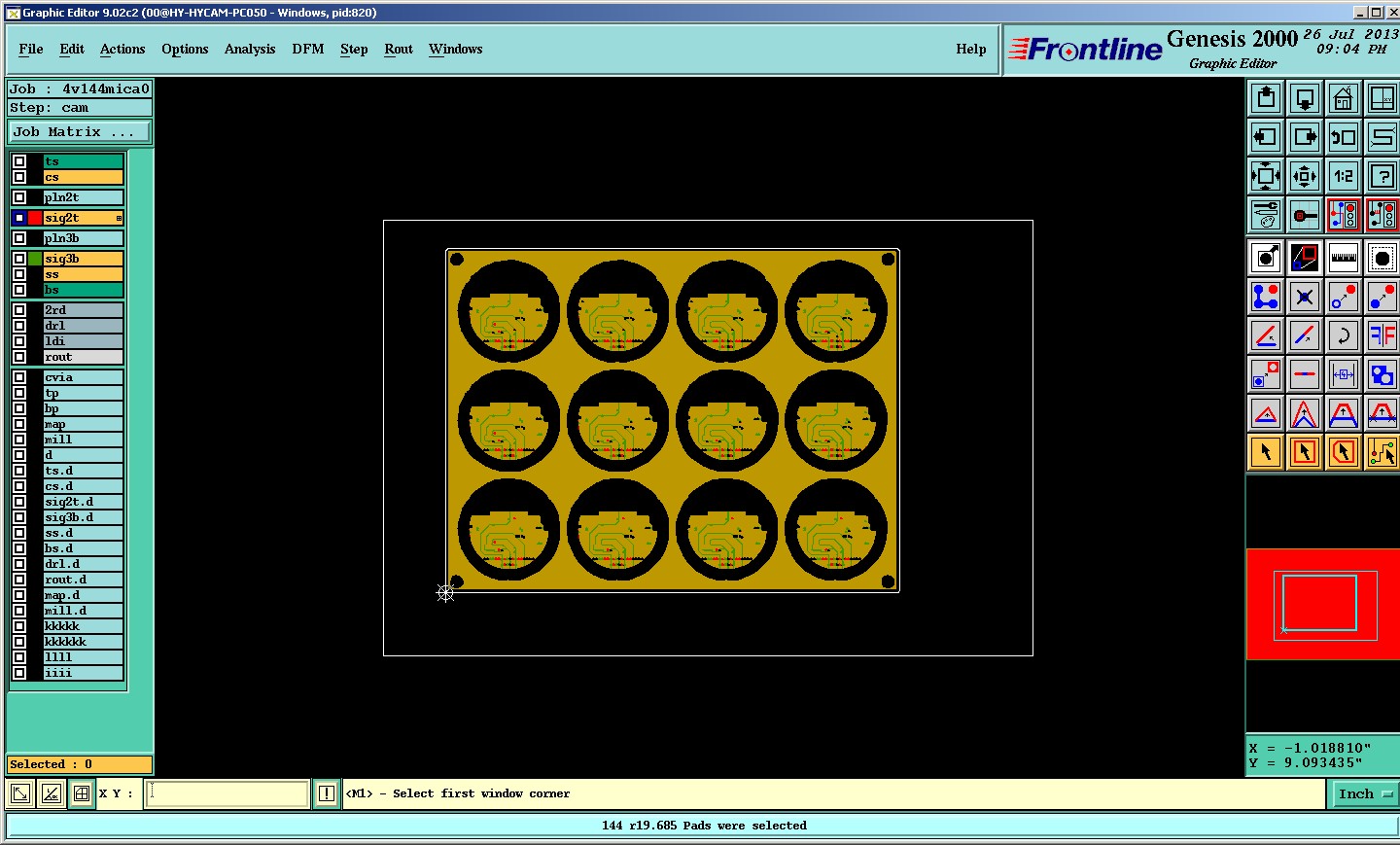Viewport: 1400px width, 845px height.
Task: Click the red color swatch of sig2t
Action: (35, 218)
